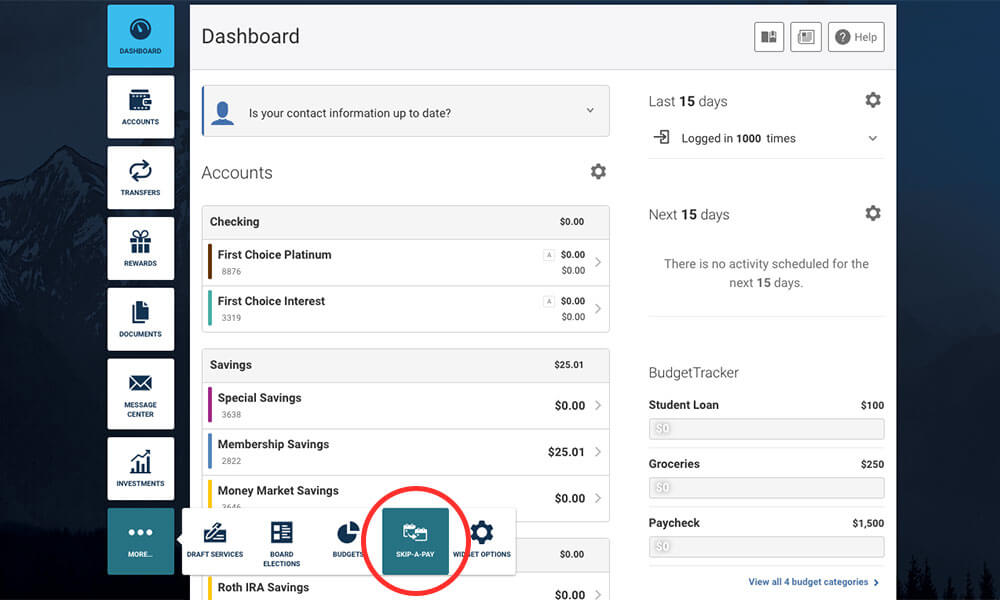Click the Paycheck budget progress bar

(767, 546)
